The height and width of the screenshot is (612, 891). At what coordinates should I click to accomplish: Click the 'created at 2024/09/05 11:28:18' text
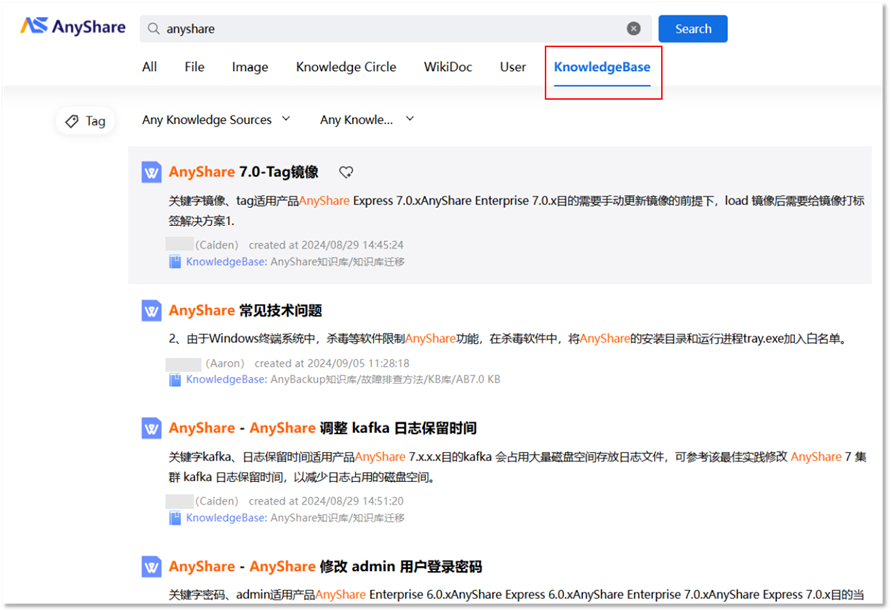pos(332,363)
